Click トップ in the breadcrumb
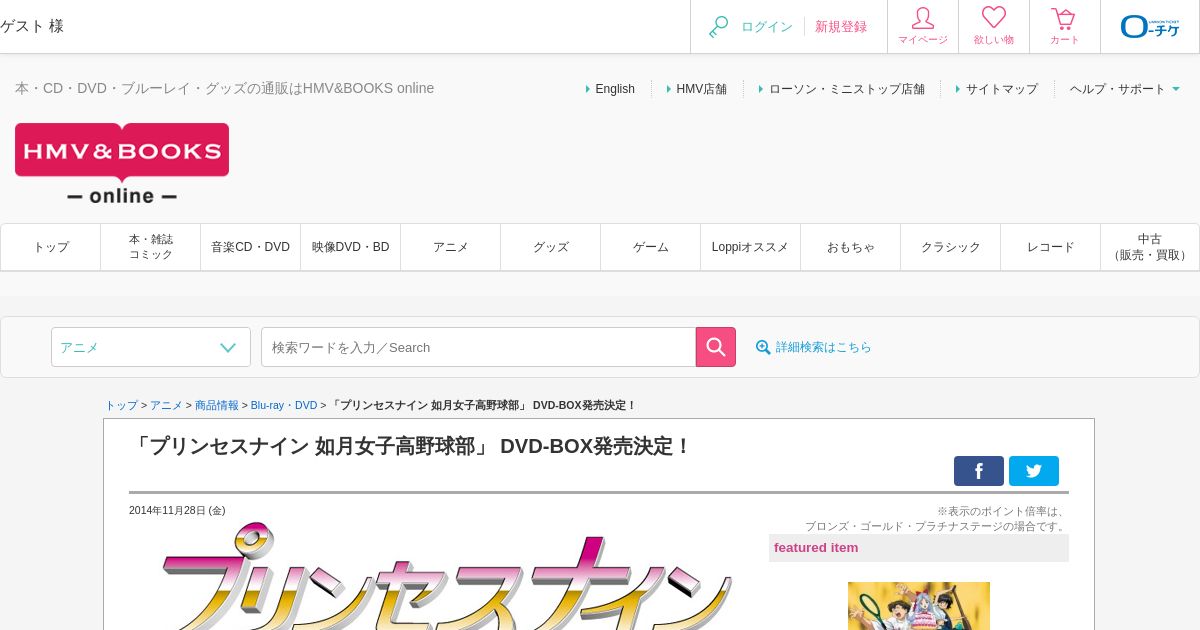 click(x=122, y=405)
